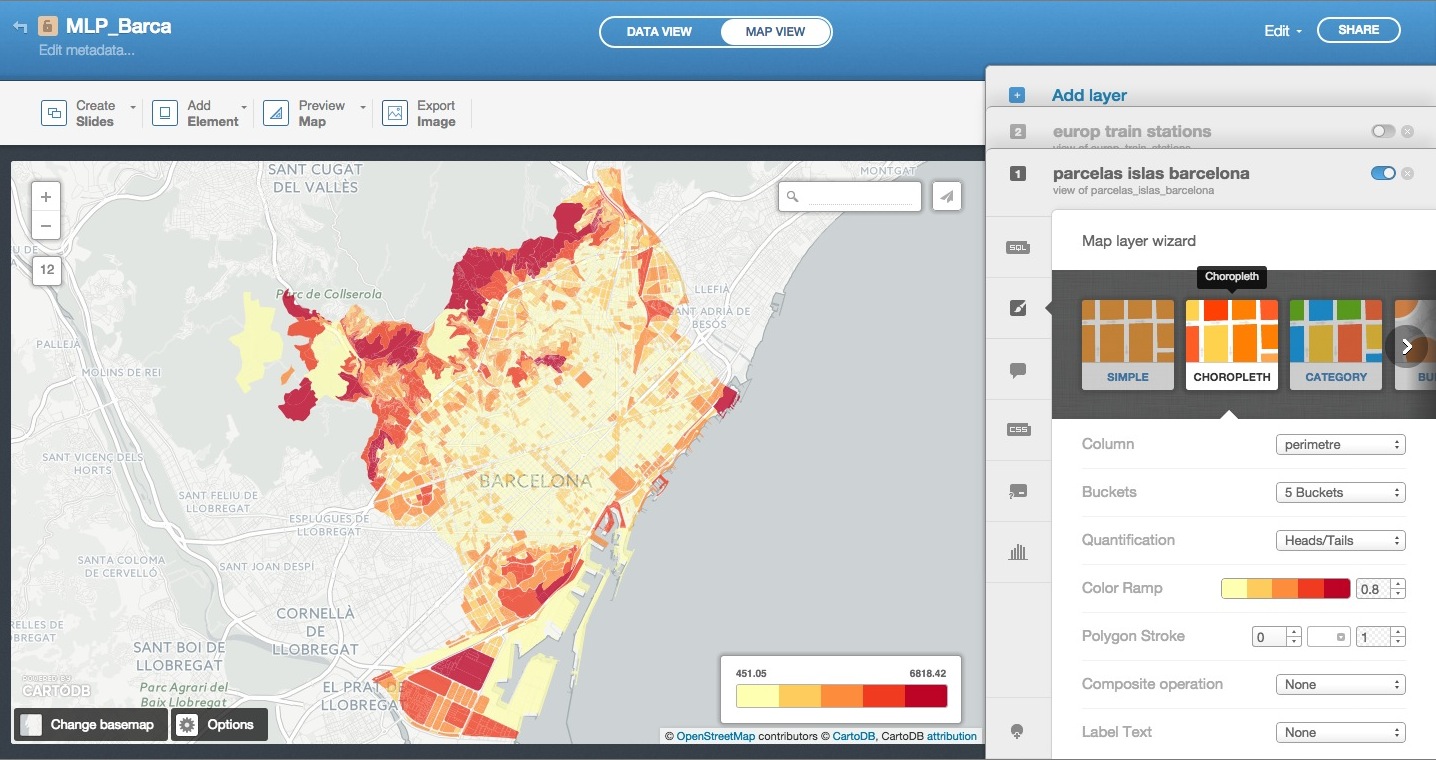Viewport: 1436px width, 760px height.
Task: Open the filters histogram icon
Action: click(x=1018, y=552)
